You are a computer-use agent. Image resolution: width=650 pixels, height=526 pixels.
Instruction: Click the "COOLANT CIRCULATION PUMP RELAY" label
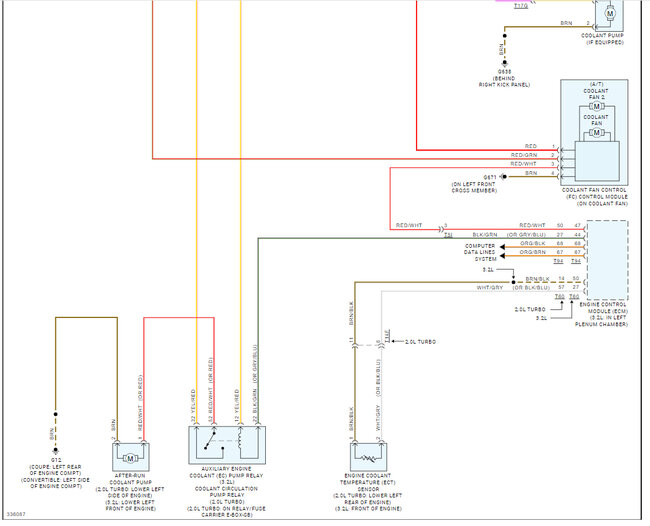226,492
